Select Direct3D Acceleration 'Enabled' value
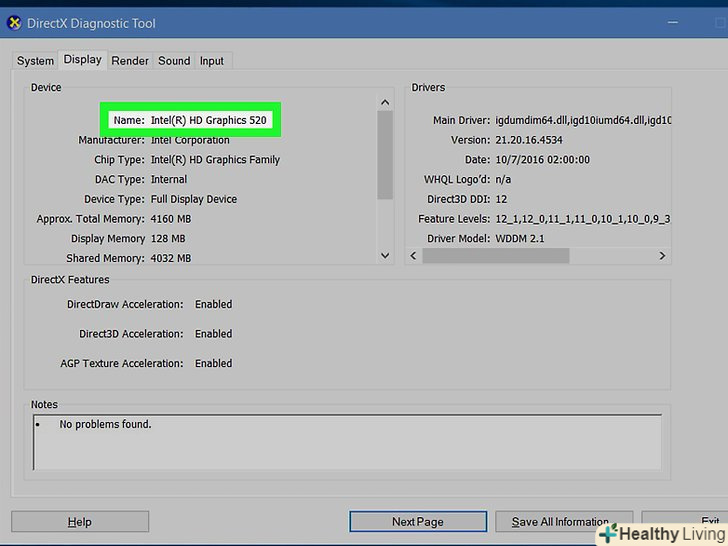The width and height of the screenshot is (728, 546). coord(214,334)
